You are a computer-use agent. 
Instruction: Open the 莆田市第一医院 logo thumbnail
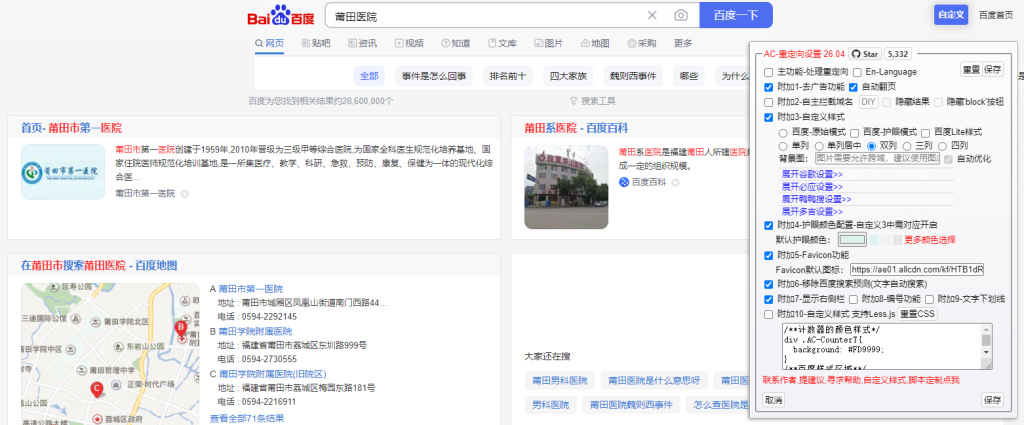click(63, 172)
